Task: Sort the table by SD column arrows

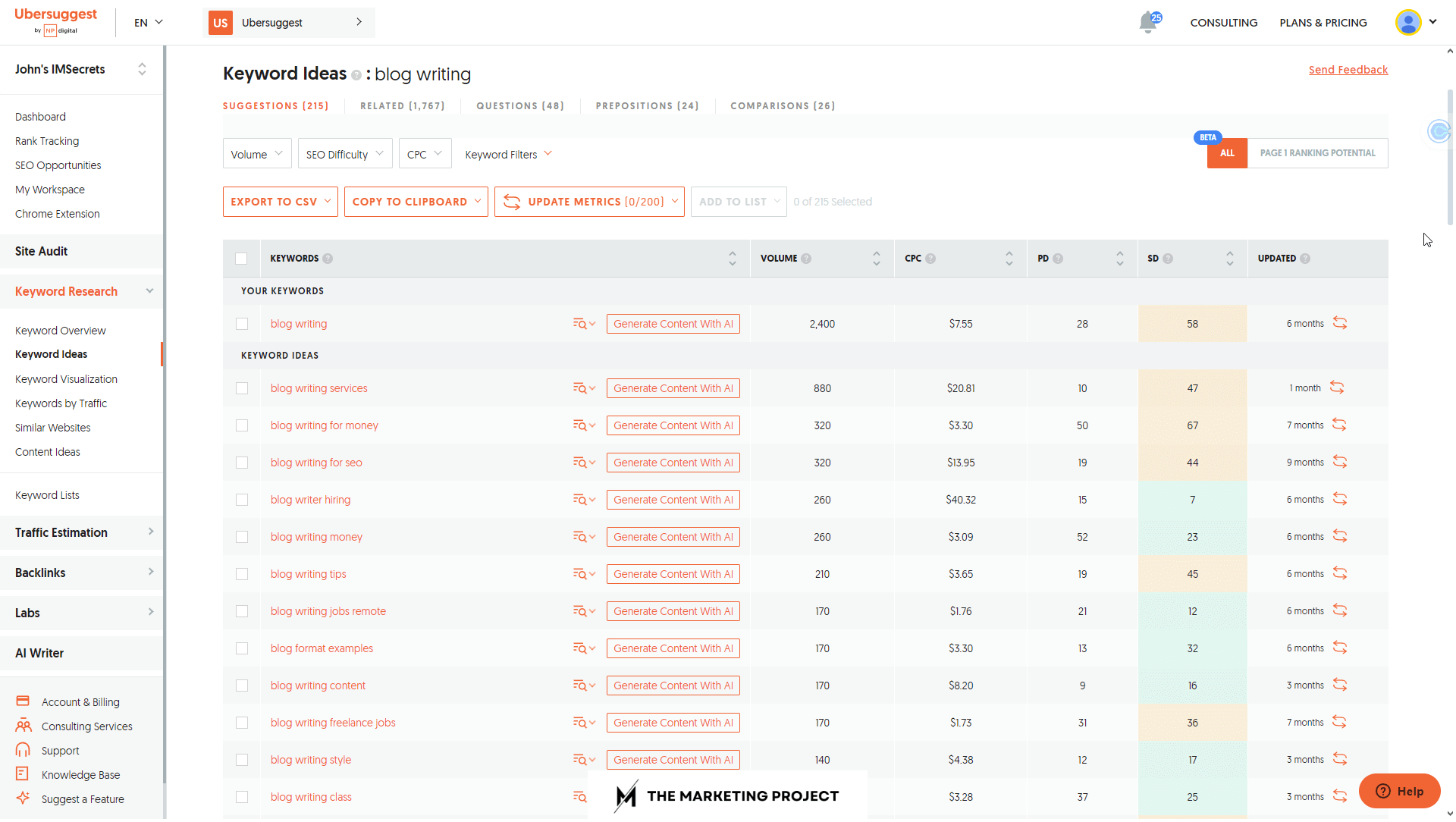Action: pyautogui.click(x=1229, y=259)
